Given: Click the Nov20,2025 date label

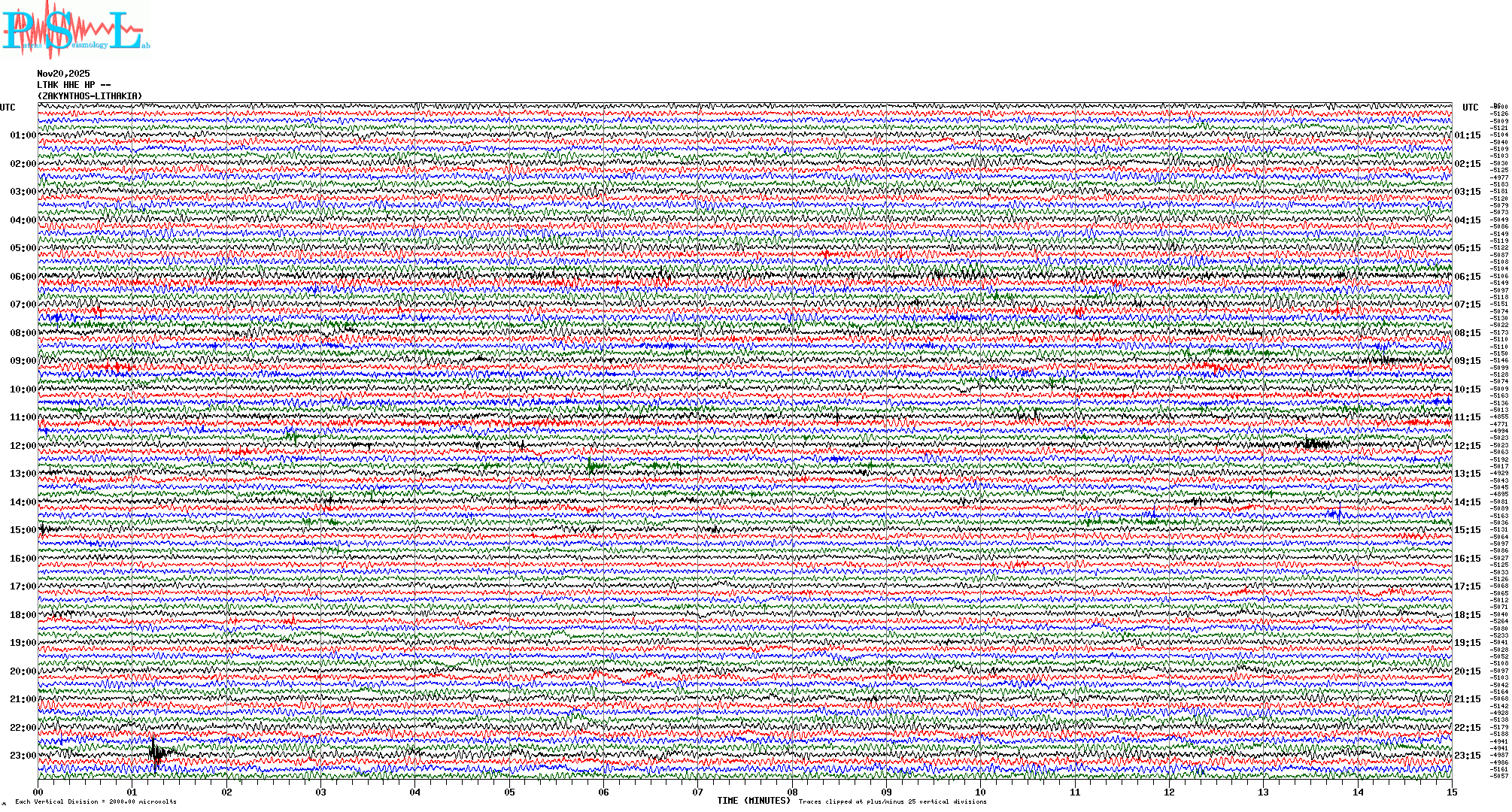Looking at the screenshot, I should coord(63,74).
